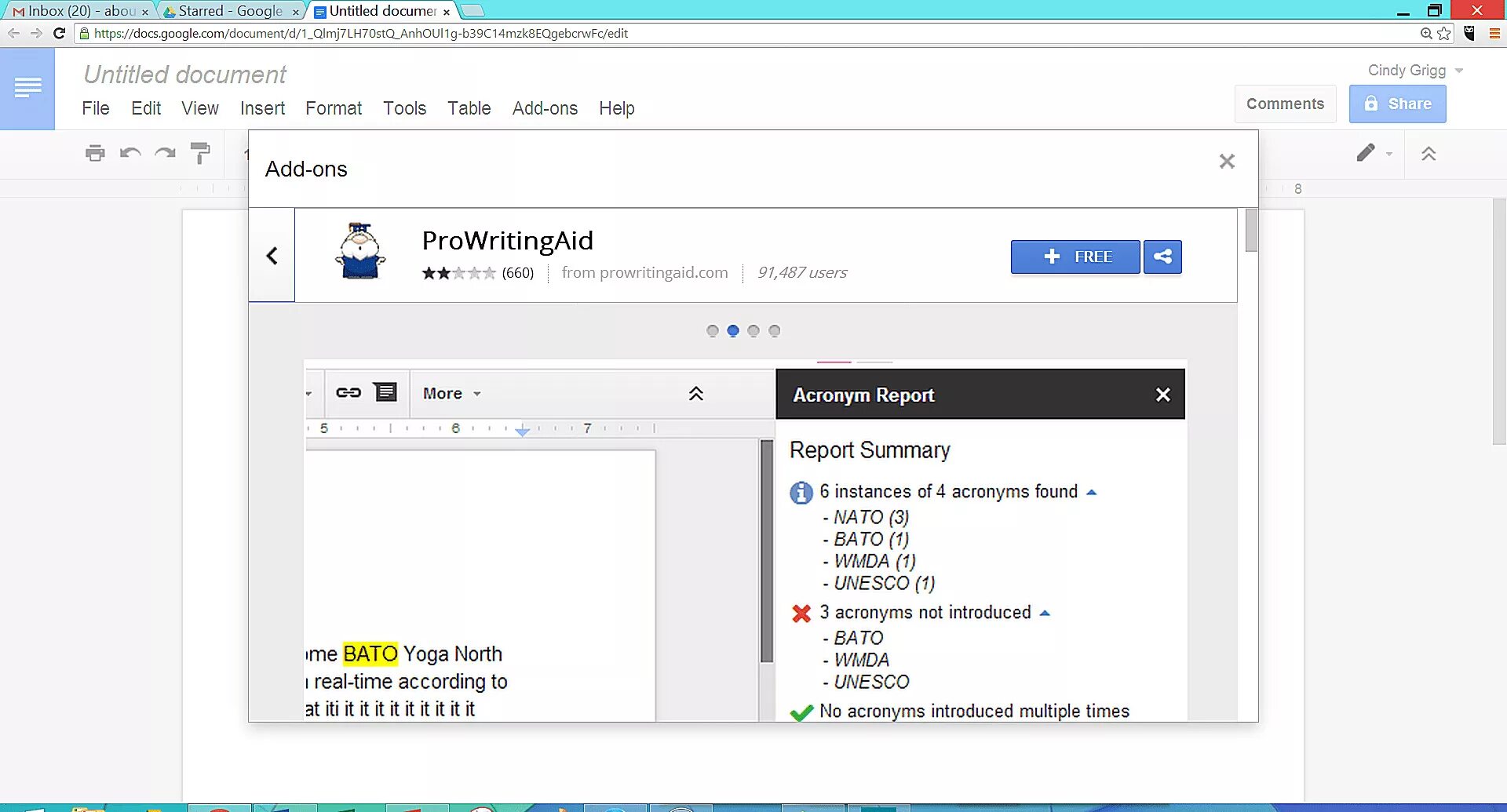
Task: Click the blue Share button
Action: (1397, 104)
